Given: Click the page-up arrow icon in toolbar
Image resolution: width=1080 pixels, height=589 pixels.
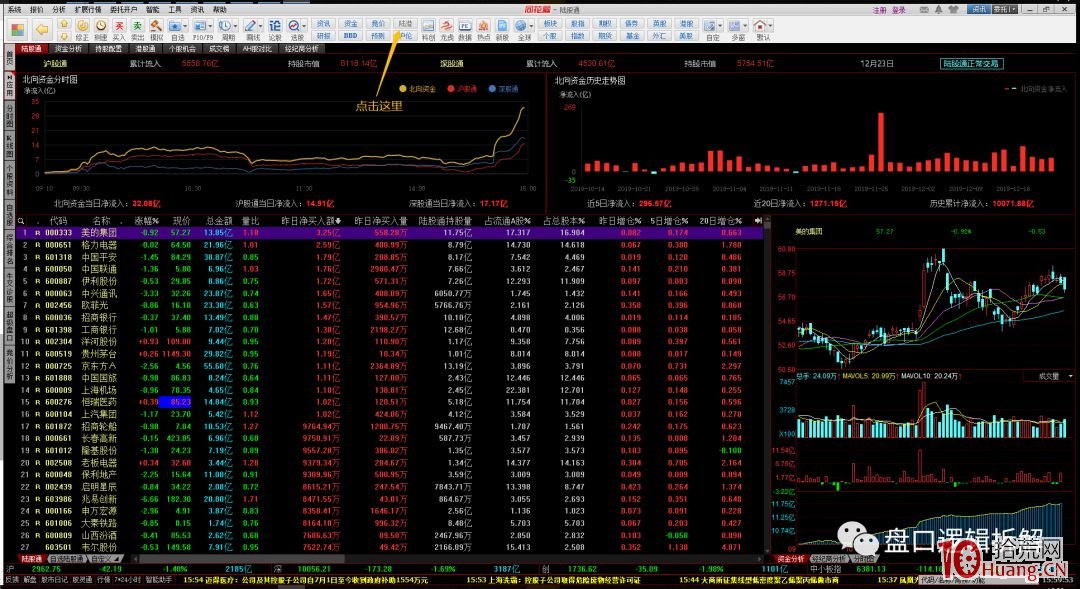Looking at the screenshot, I should click(x=64, y=23).
